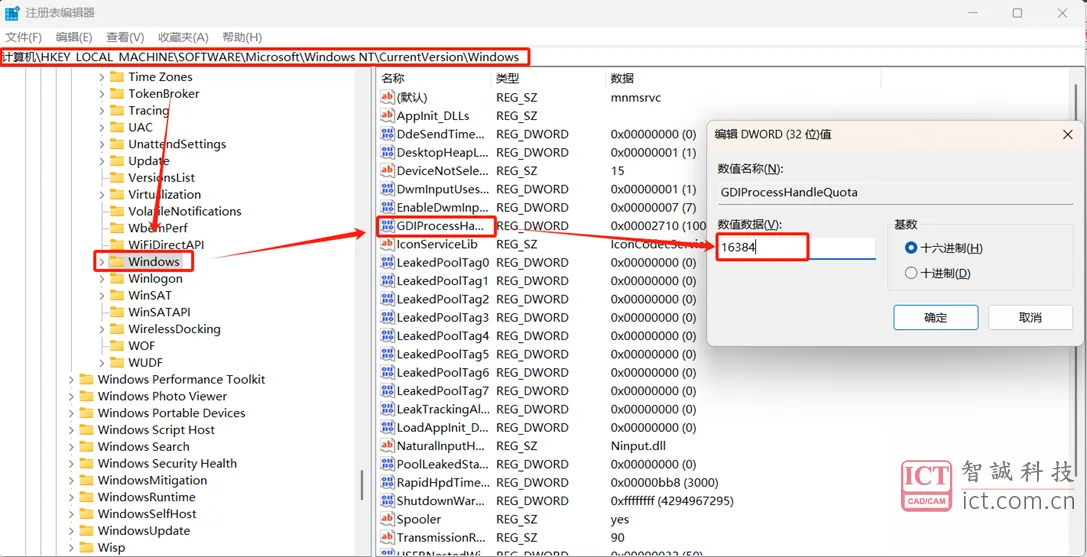Image resolution: width=1087 pixels, height=557 pixels.
Task: Click the IconServiceLib string icon
Action: 388,244
